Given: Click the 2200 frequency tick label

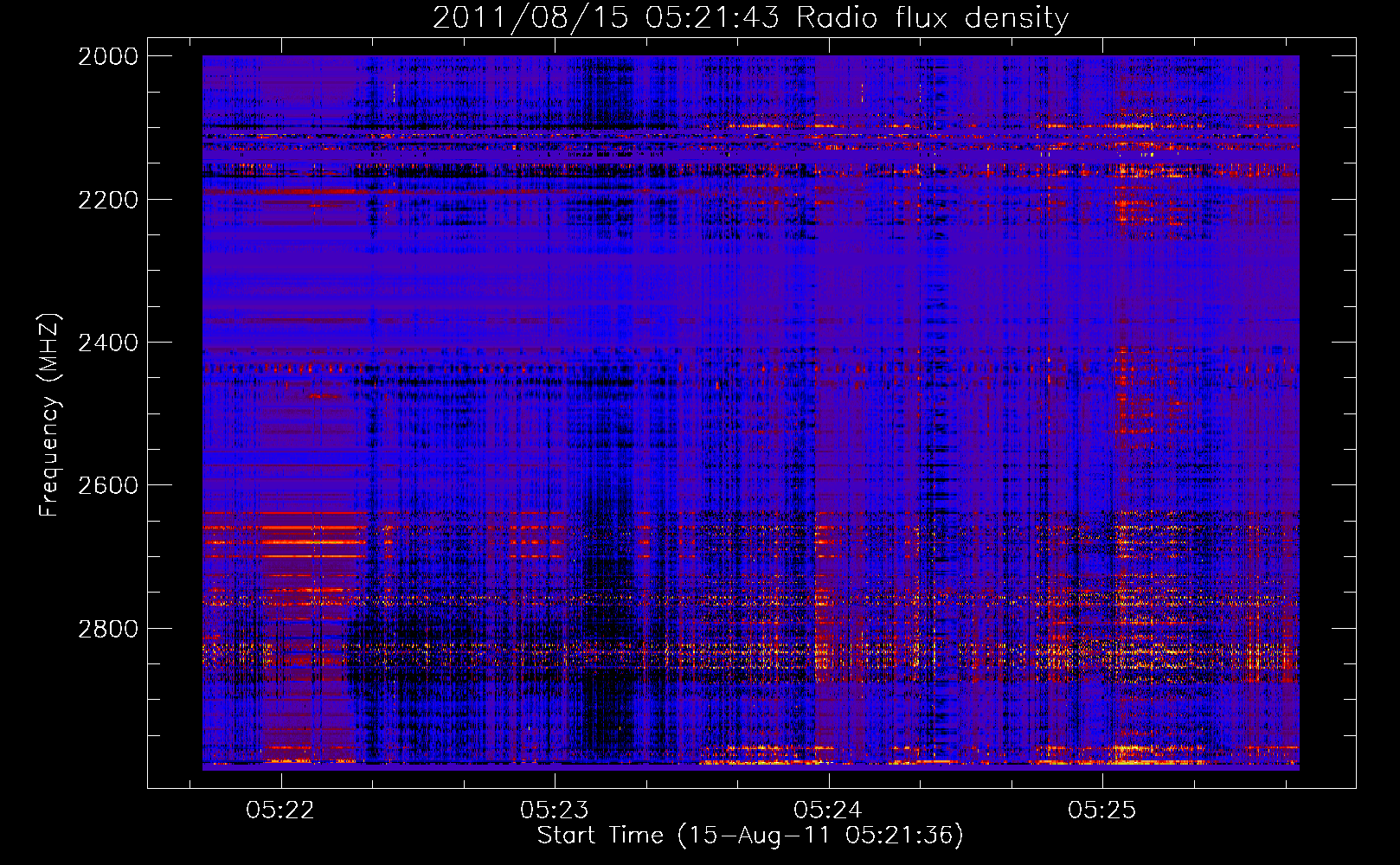Looking at the screenshot, I should click(x=108, y=200).
